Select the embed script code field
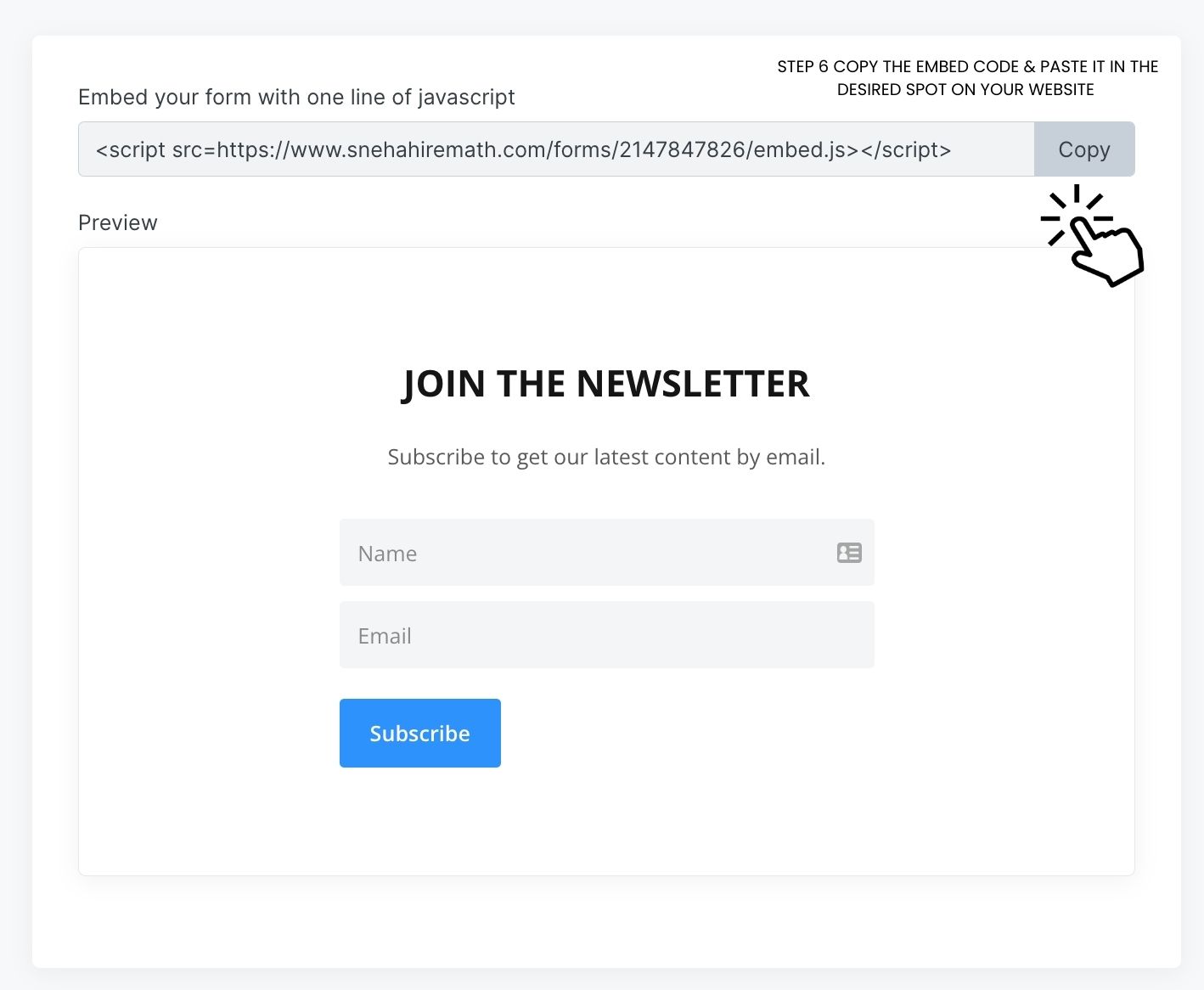 [556, 149]
